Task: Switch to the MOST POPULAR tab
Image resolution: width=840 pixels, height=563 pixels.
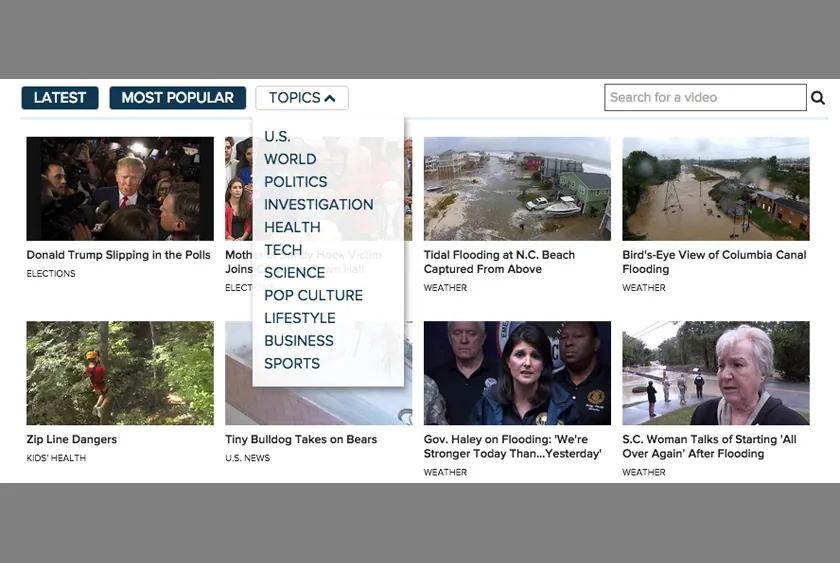Action: pyautogui.click(x=178, y=97)
